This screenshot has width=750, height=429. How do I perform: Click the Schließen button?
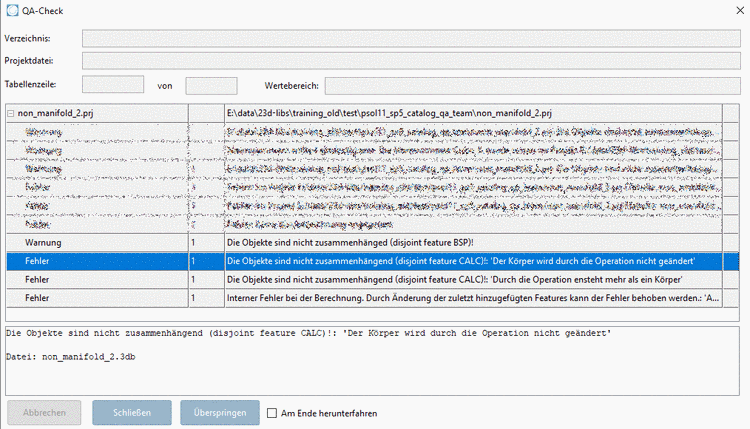tap(132, 412)
